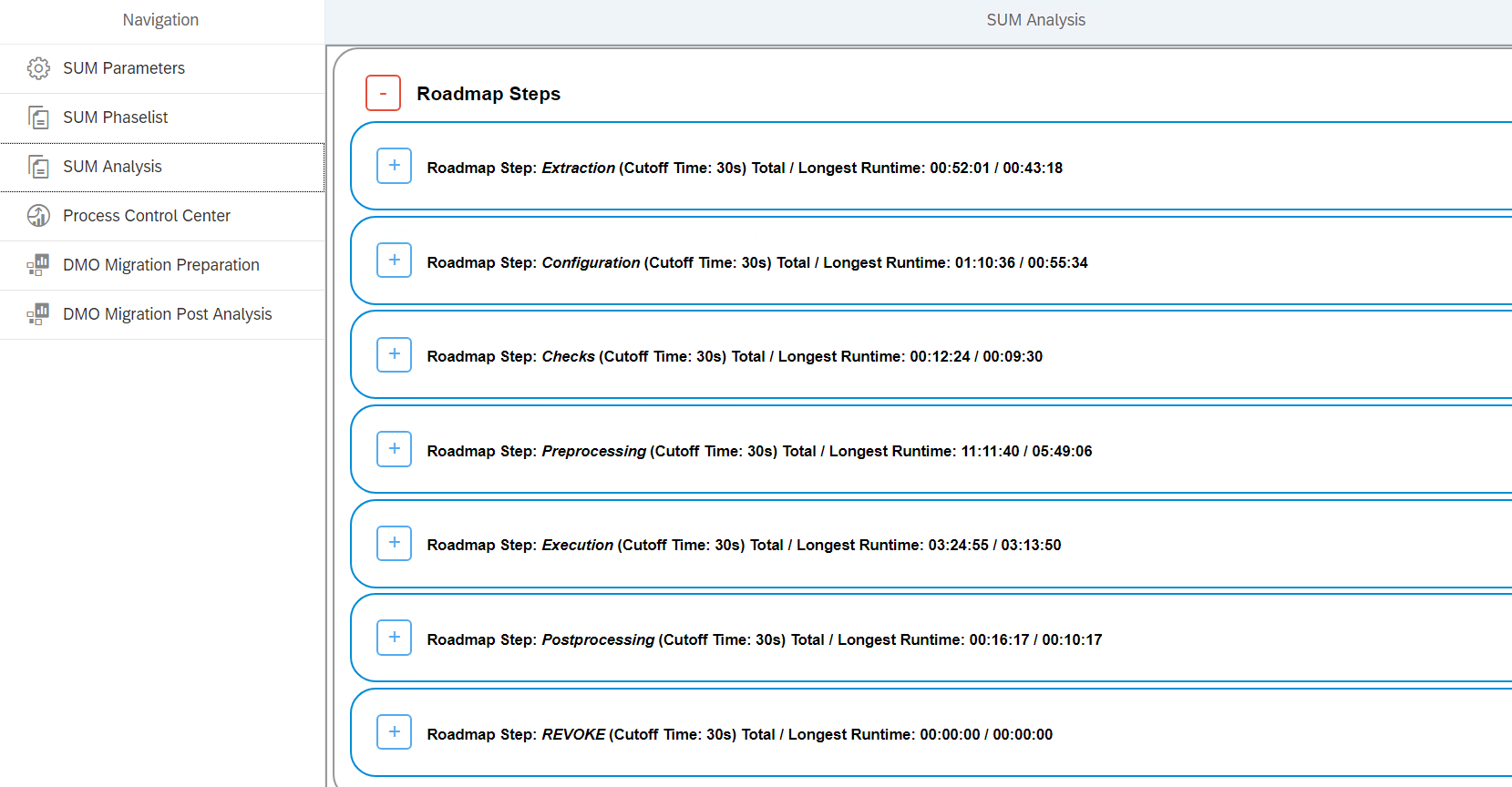Click the SUM Phaselist document icon
1512x787 pixels.
(38, 118)
